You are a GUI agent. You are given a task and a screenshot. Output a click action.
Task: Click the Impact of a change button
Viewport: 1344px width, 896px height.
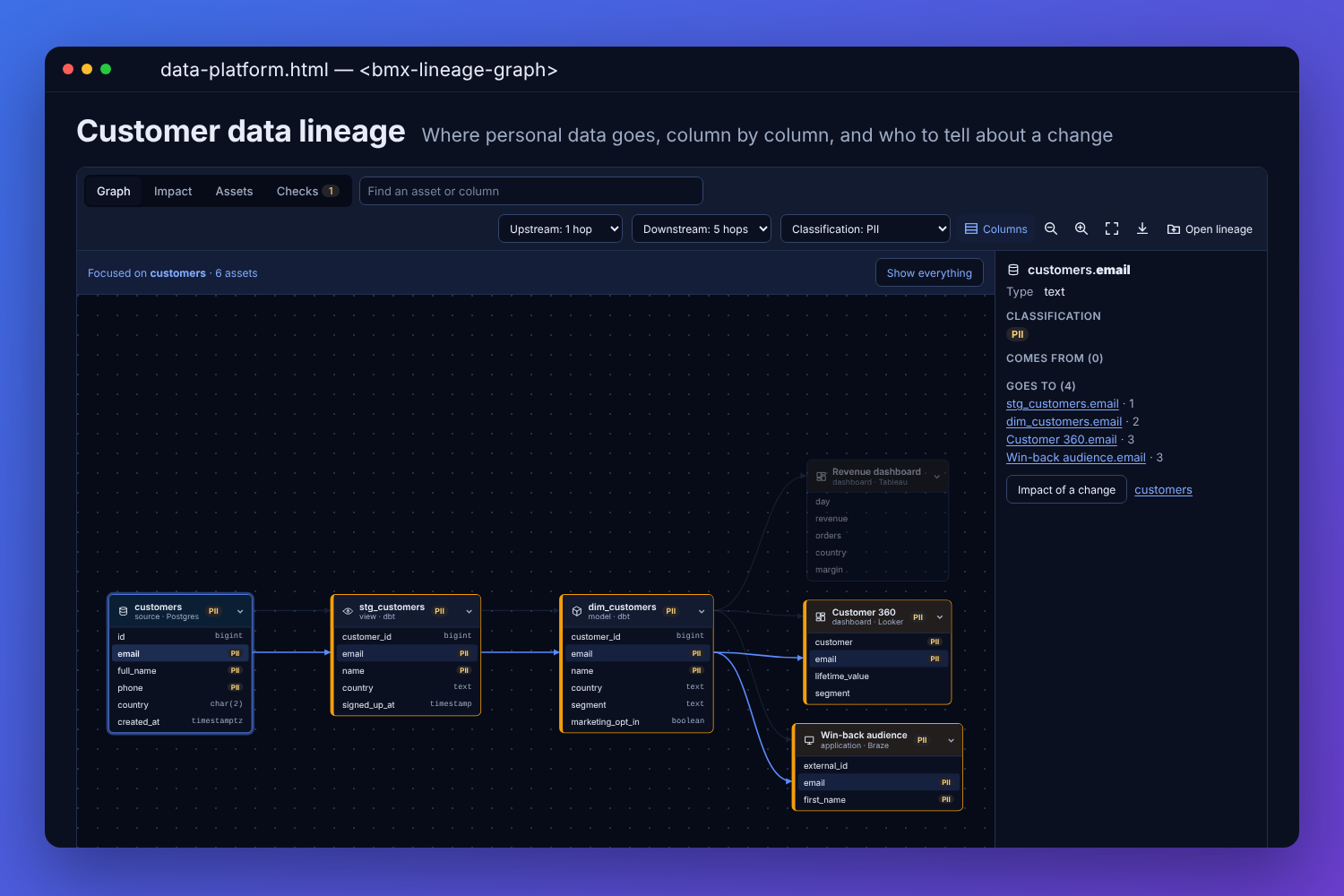click(1066, 489)
